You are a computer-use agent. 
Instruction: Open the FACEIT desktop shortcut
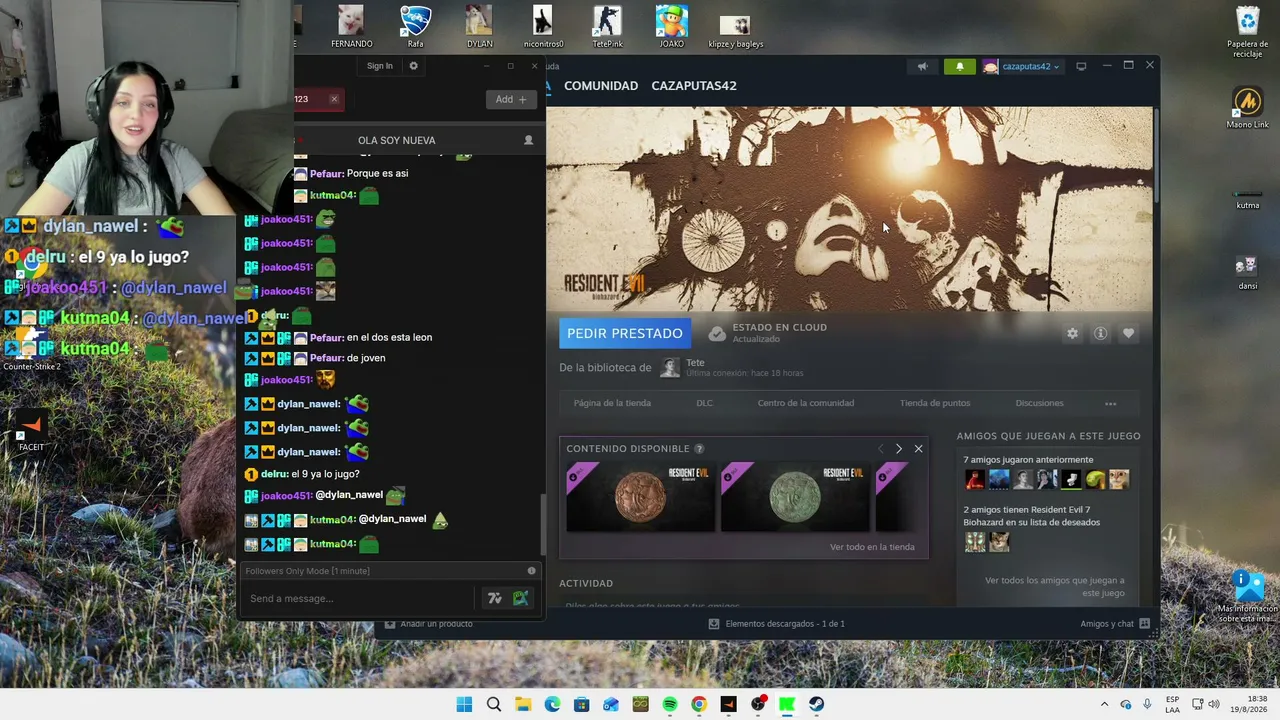pos(31,431)
